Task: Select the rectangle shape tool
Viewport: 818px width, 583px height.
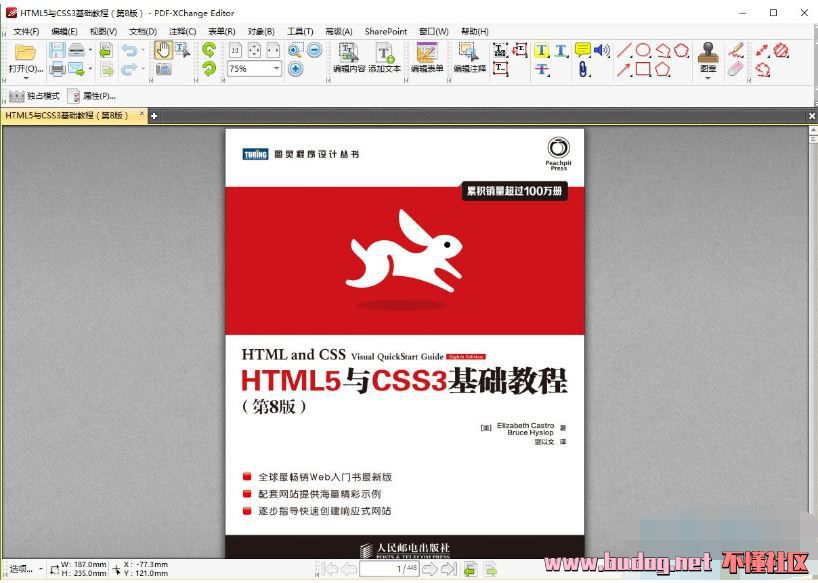Action: [x=643, y=69]
